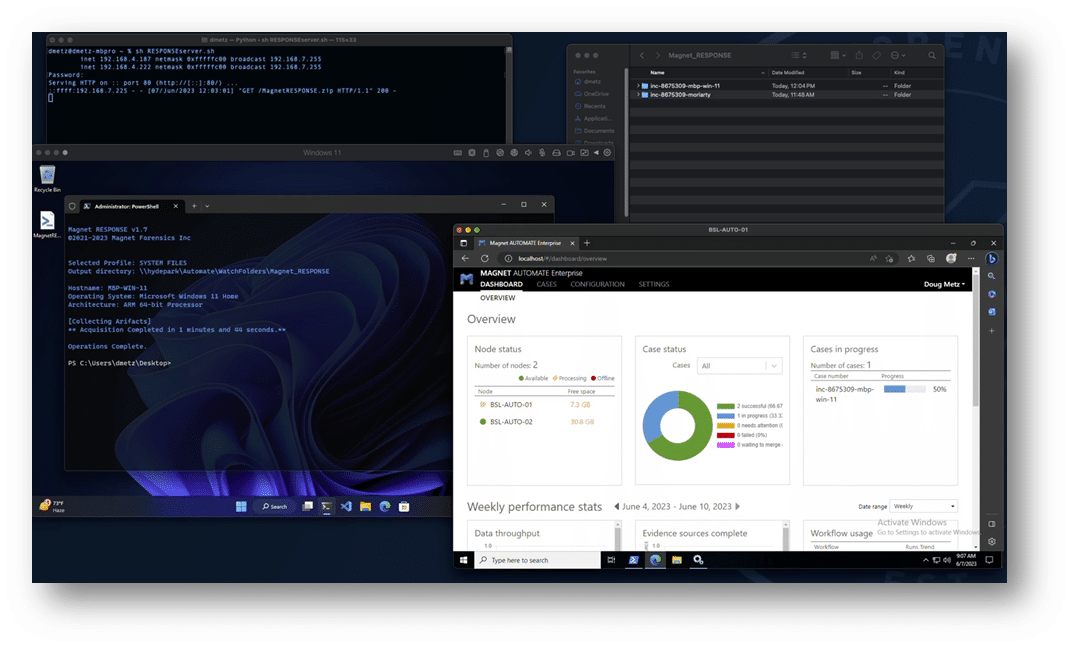
Task: Open File Explorer in BSL-AUTO-01 taskbar
Action: coord(677,560)
